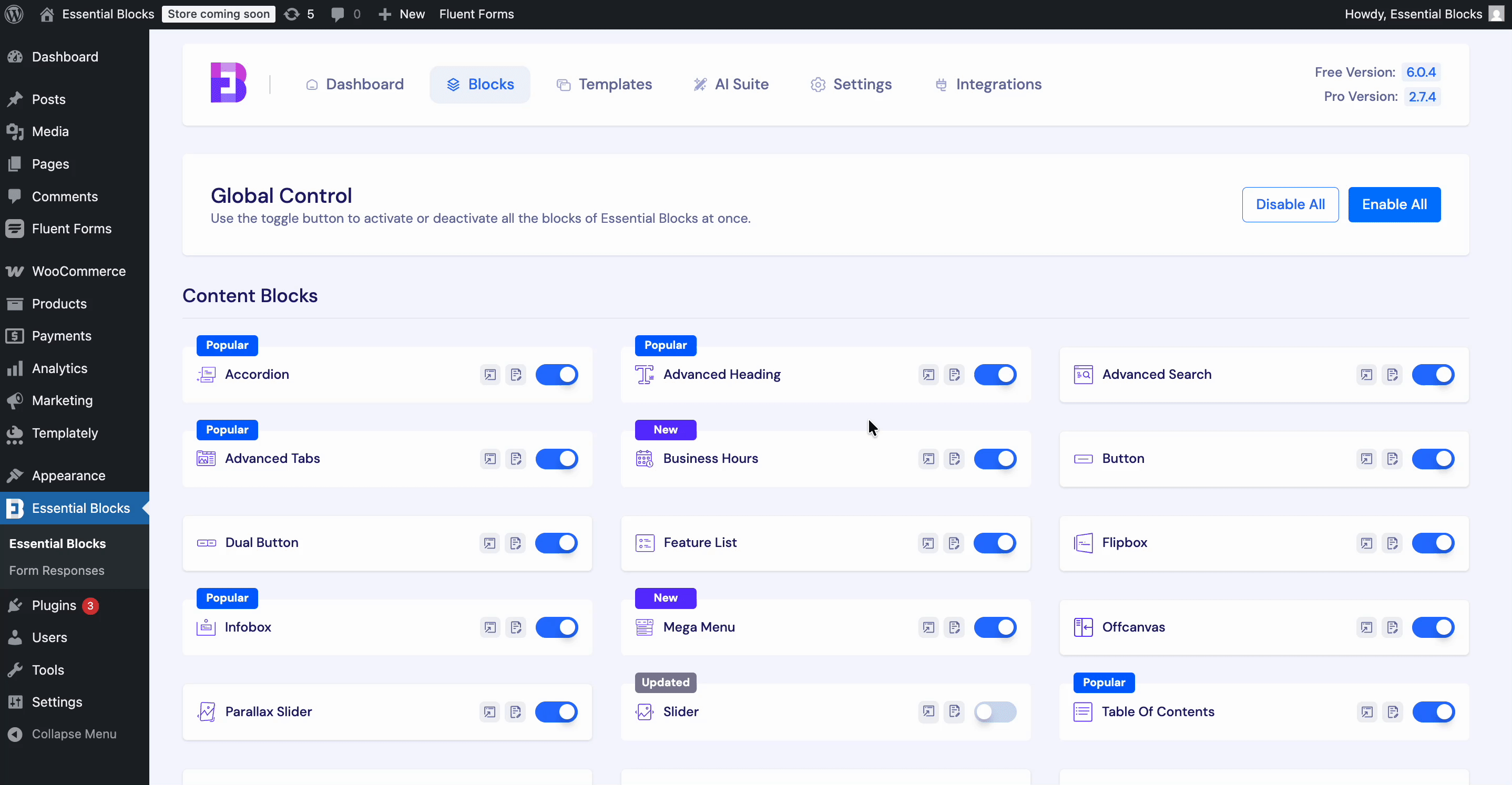Click the Fluent Forms sidebar icon
The width and height of the screenshot is (1512, 785).
pos(15,229)
